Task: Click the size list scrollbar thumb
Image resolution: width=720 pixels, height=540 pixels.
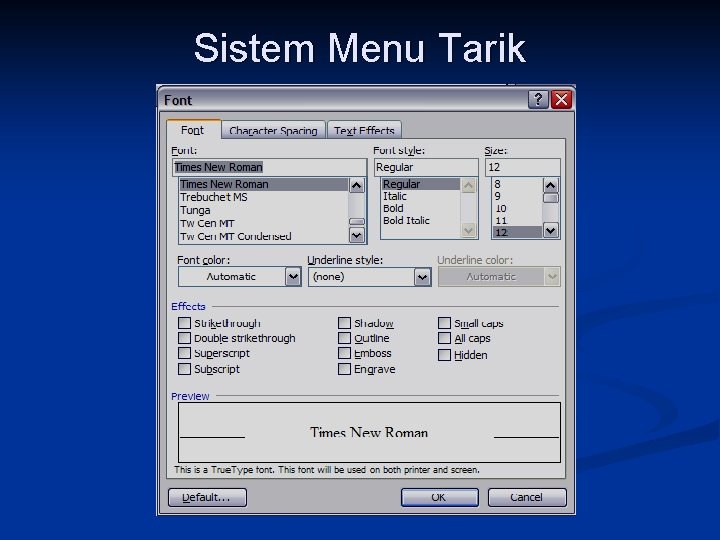Action: (551, 198)
